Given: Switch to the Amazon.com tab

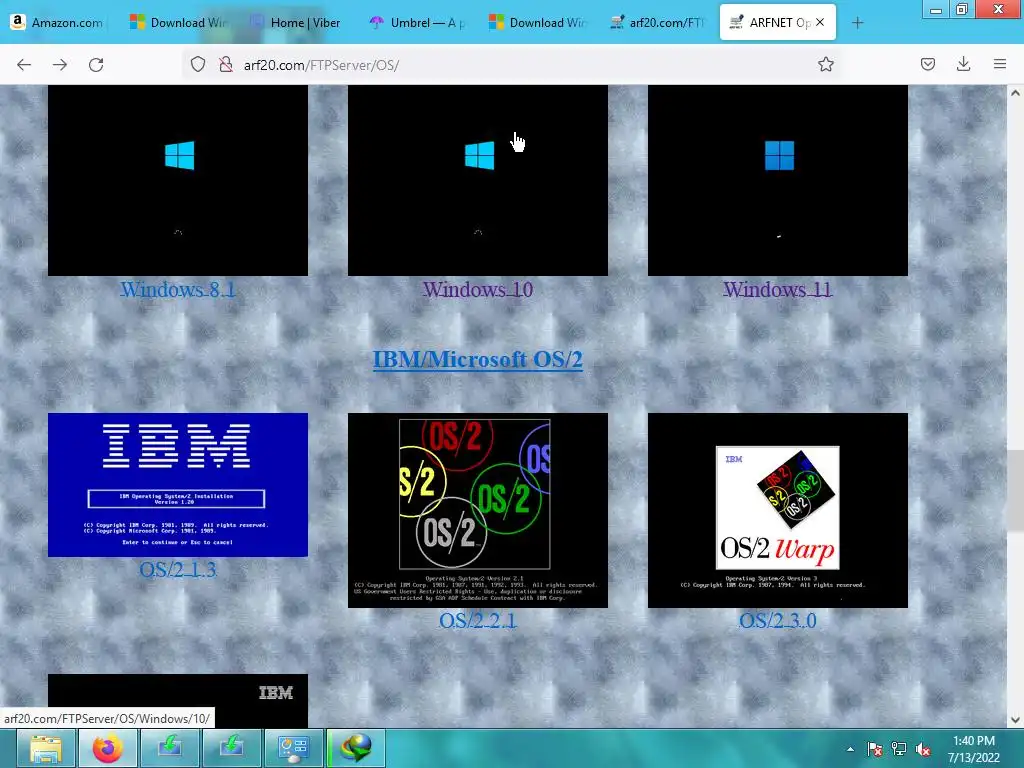Looking at the screenshot, I should click(57, 23).
